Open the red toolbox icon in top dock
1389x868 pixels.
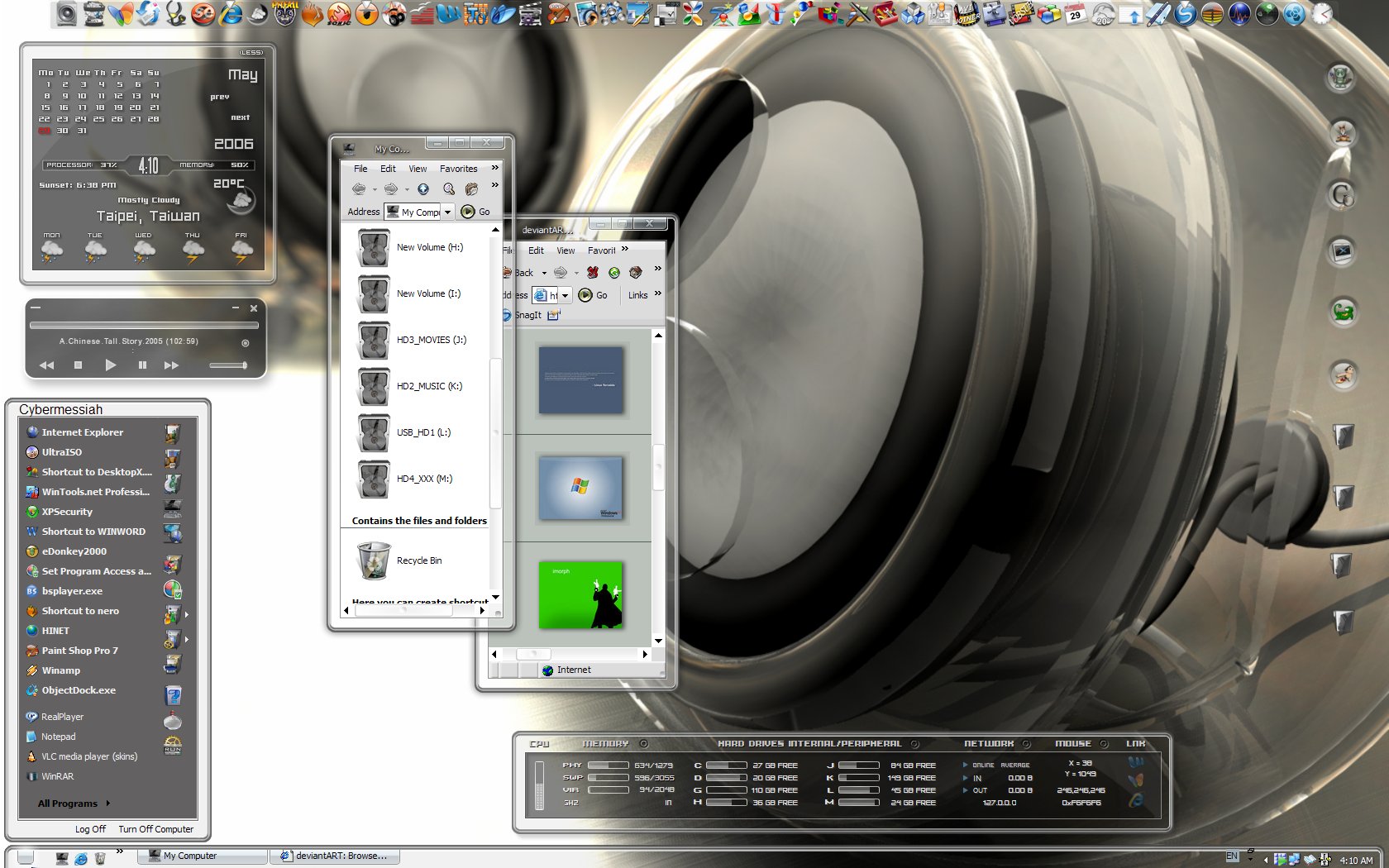(x=885, y=13)
